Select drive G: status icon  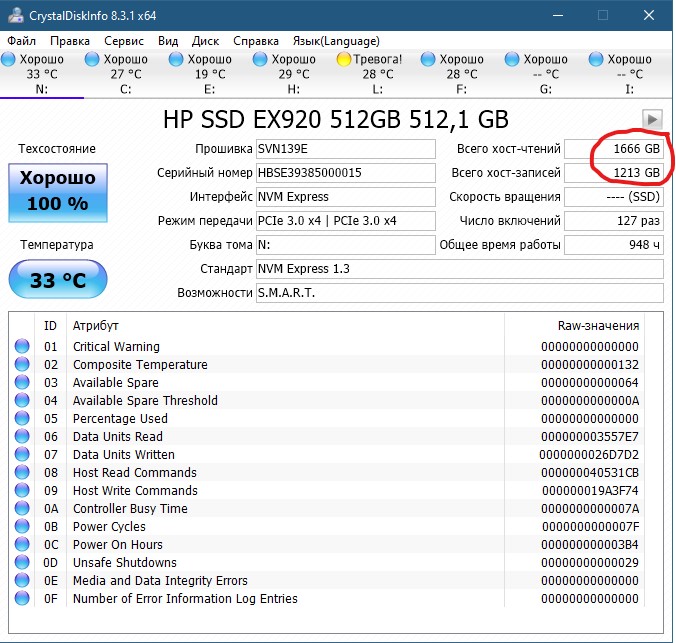pos(514,60)
